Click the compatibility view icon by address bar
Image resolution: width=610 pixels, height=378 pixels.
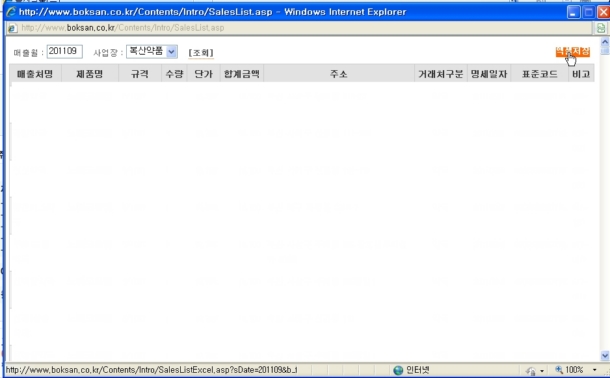pos(601,28)
